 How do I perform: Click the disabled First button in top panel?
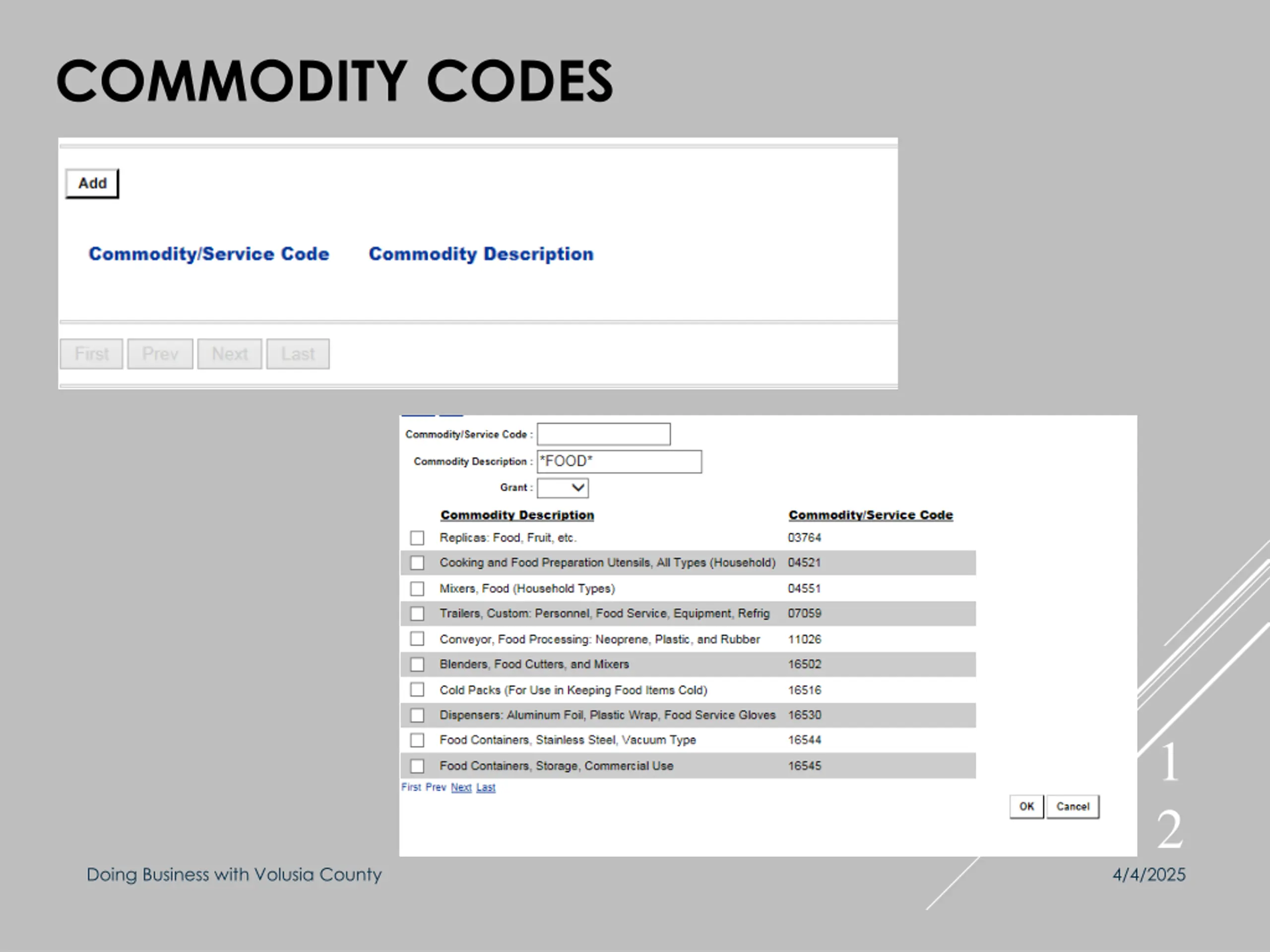[91, 354]
